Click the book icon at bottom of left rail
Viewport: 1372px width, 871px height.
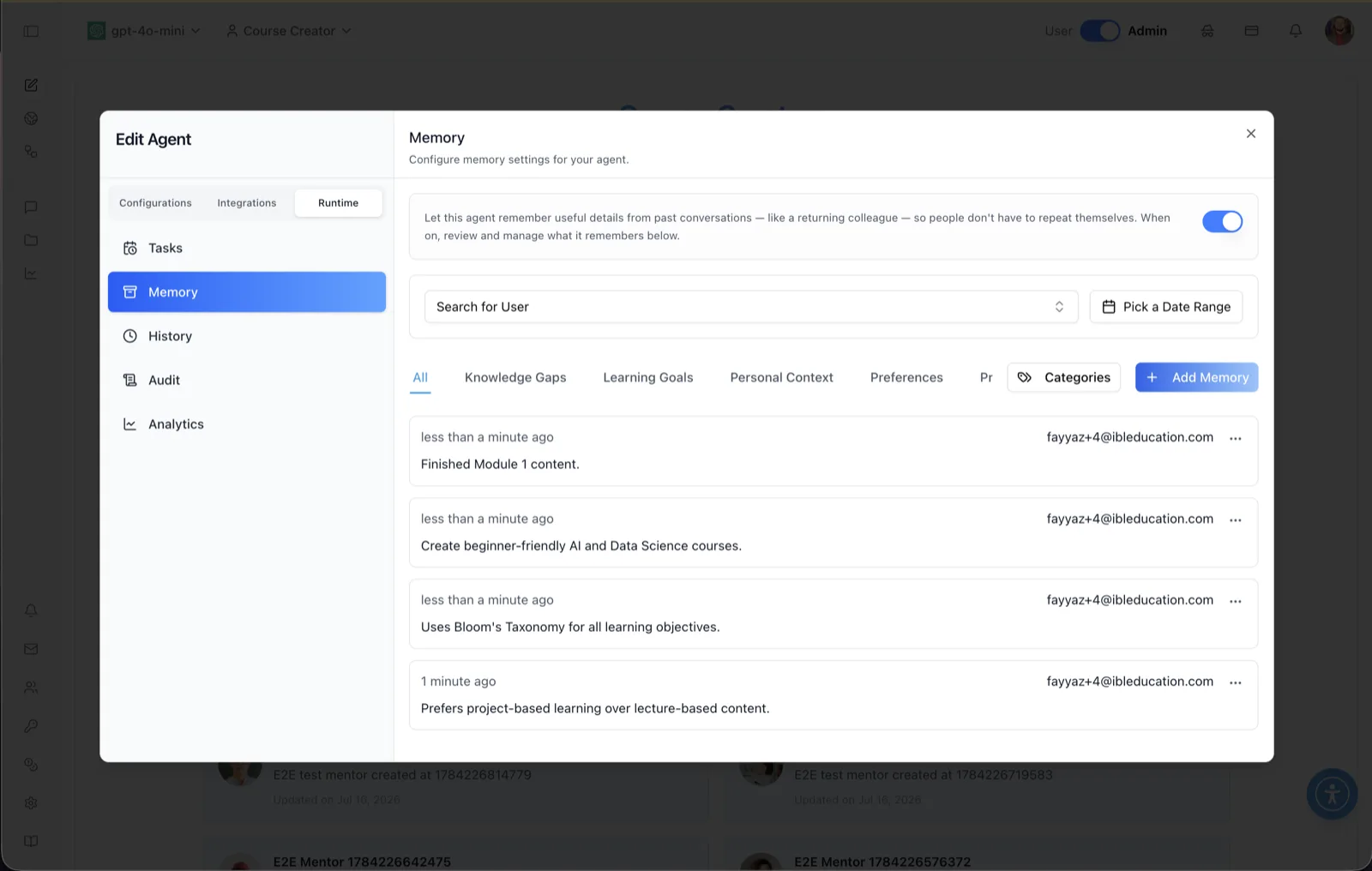click(31, 841)
